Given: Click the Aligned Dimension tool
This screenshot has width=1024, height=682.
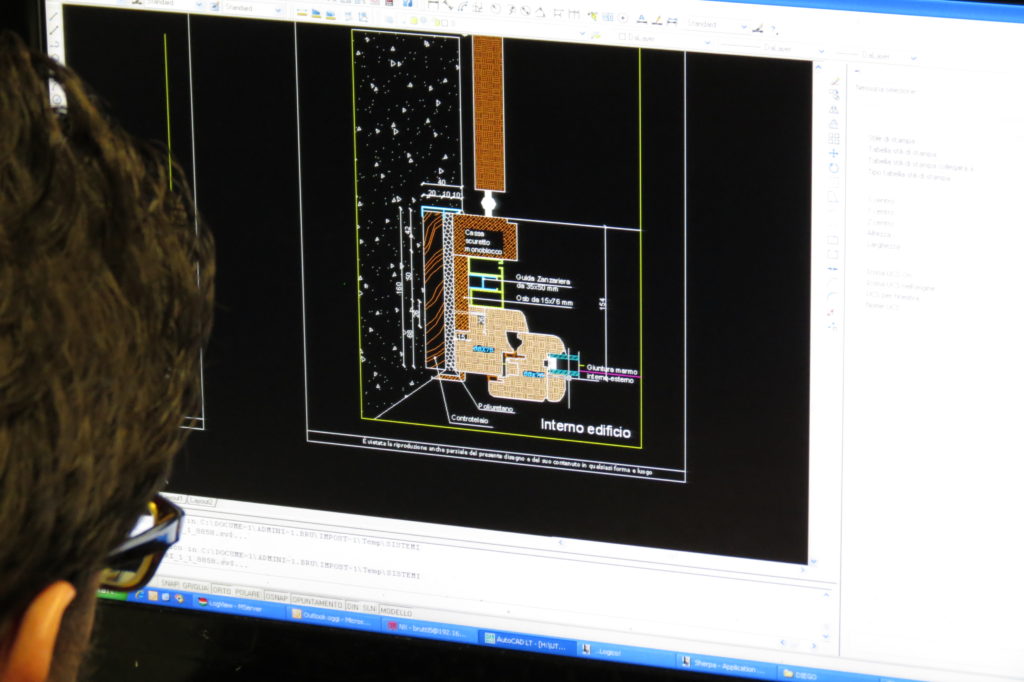Looking at the screenshot, I should click(448, 5).
